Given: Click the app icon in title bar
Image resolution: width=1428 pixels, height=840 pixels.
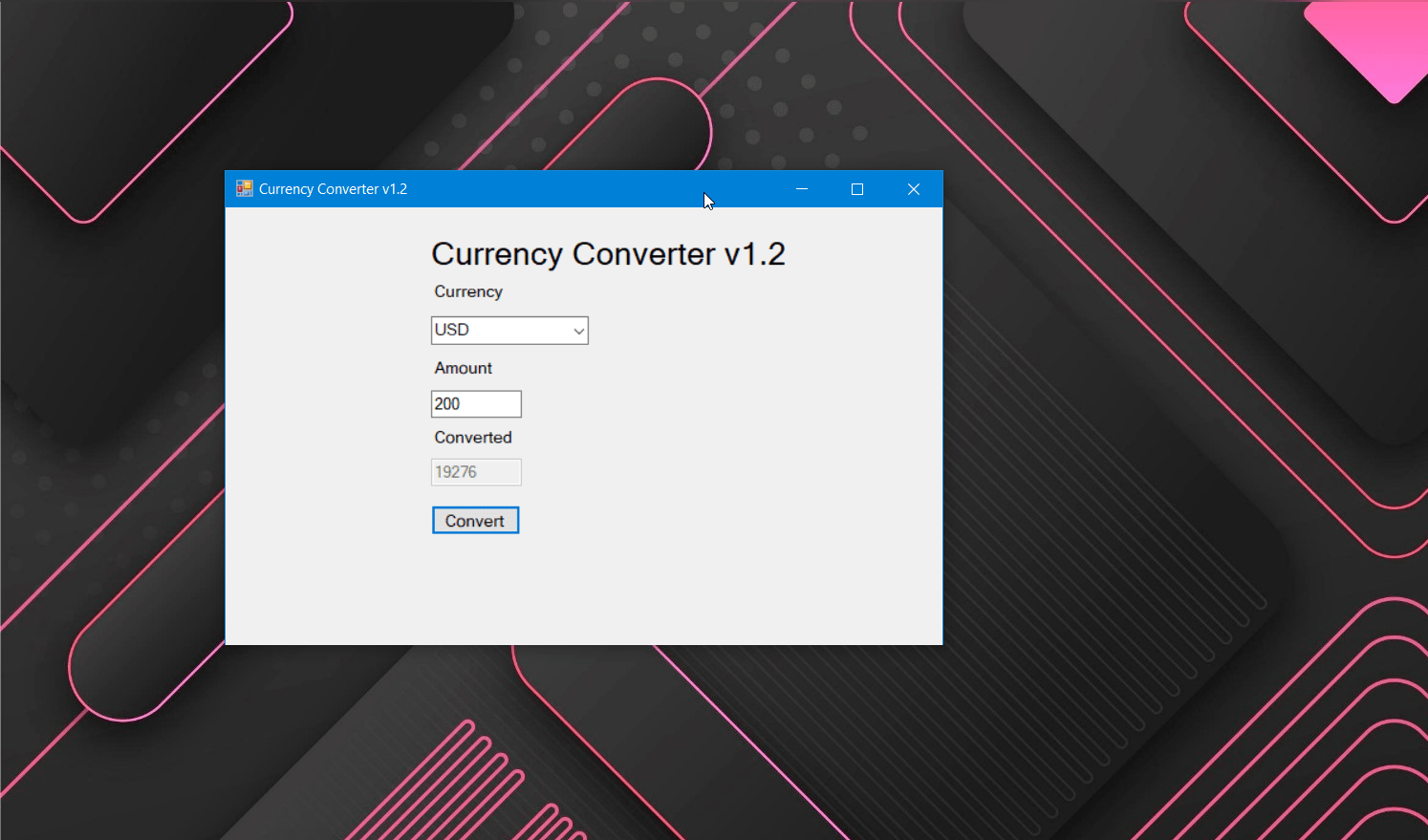Looking at the screenshot, I should [x=245, y=188].
